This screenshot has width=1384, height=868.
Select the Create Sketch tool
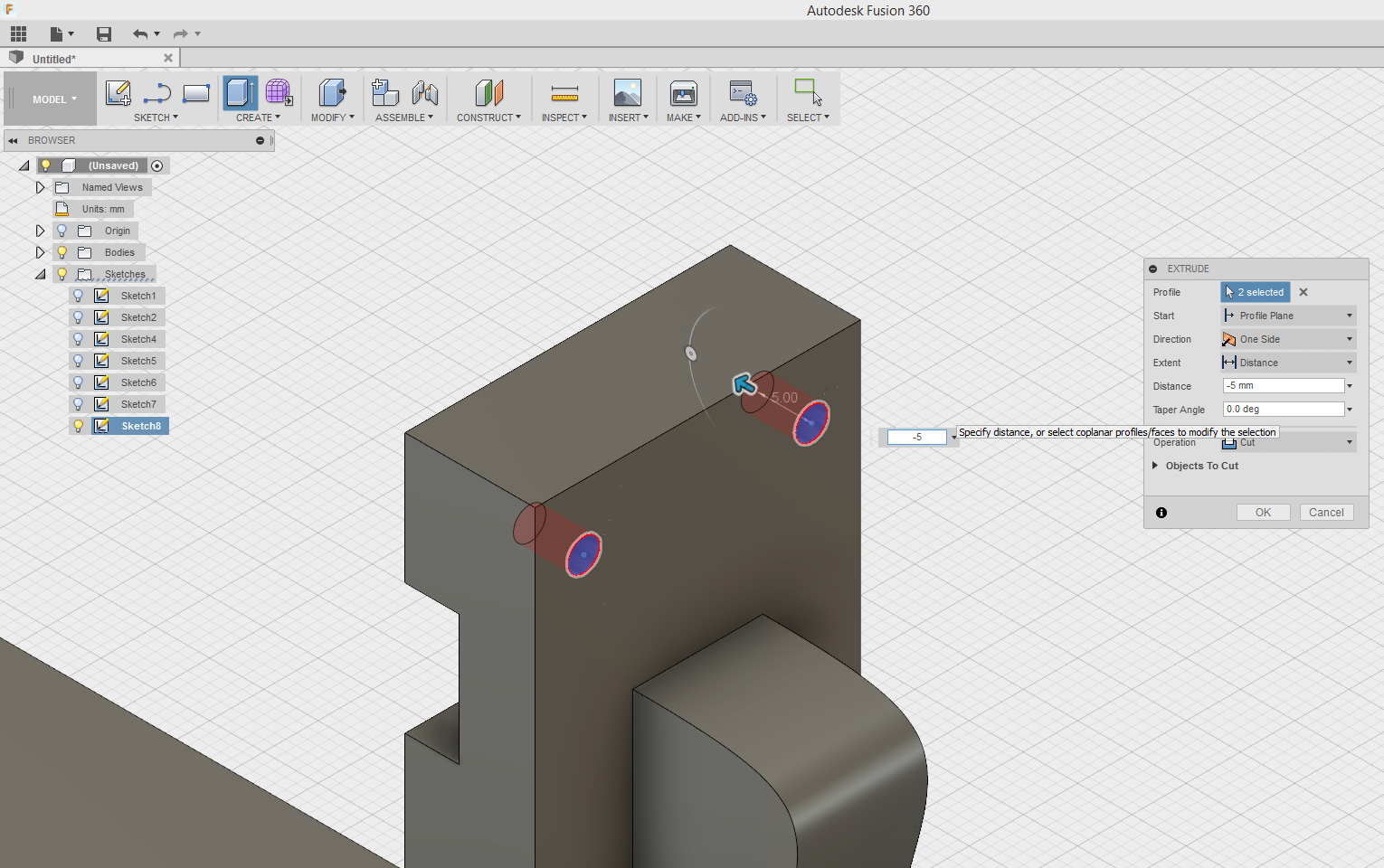[118, 93]
